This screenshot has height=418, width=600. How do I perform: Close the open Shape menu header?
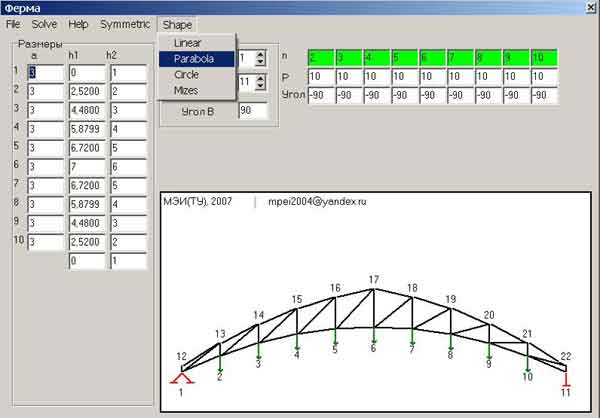(177, 25)
